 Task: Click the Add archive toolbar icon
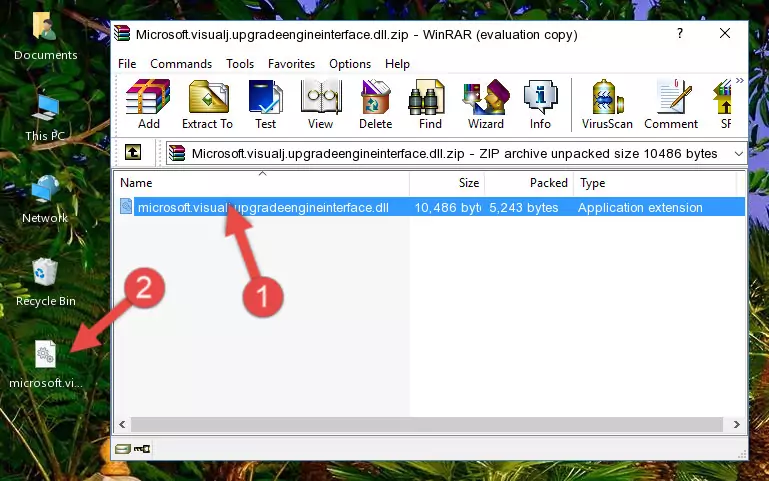148,104
